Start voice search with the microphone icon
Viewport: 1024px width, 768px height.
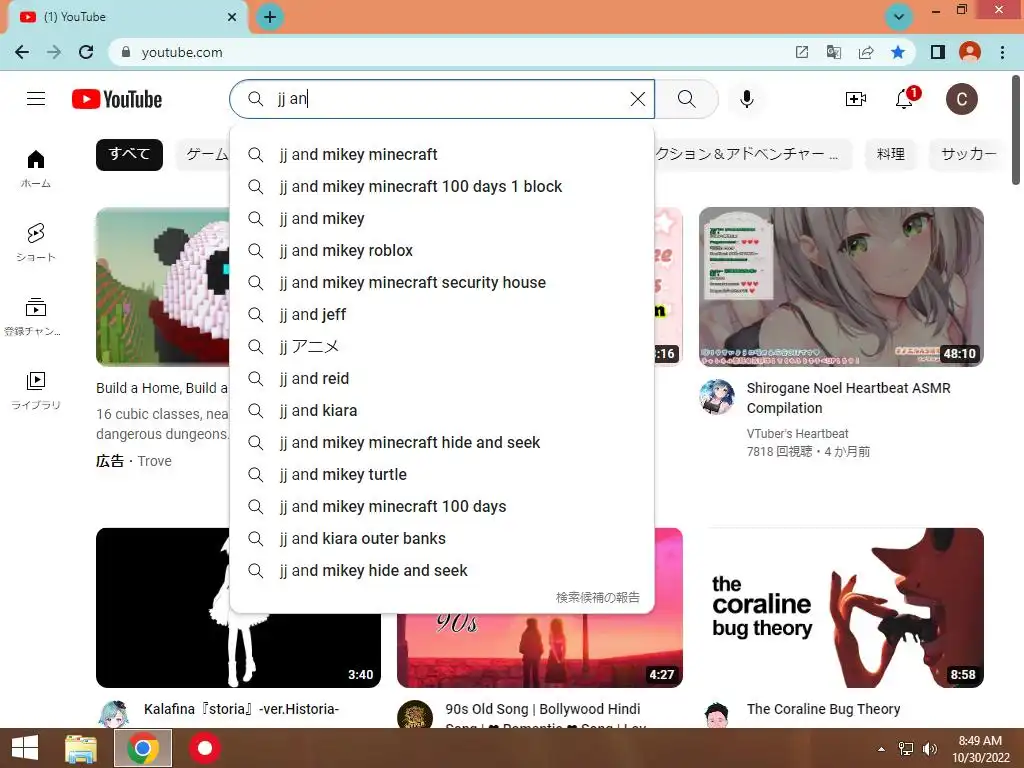tap(746, 99)
